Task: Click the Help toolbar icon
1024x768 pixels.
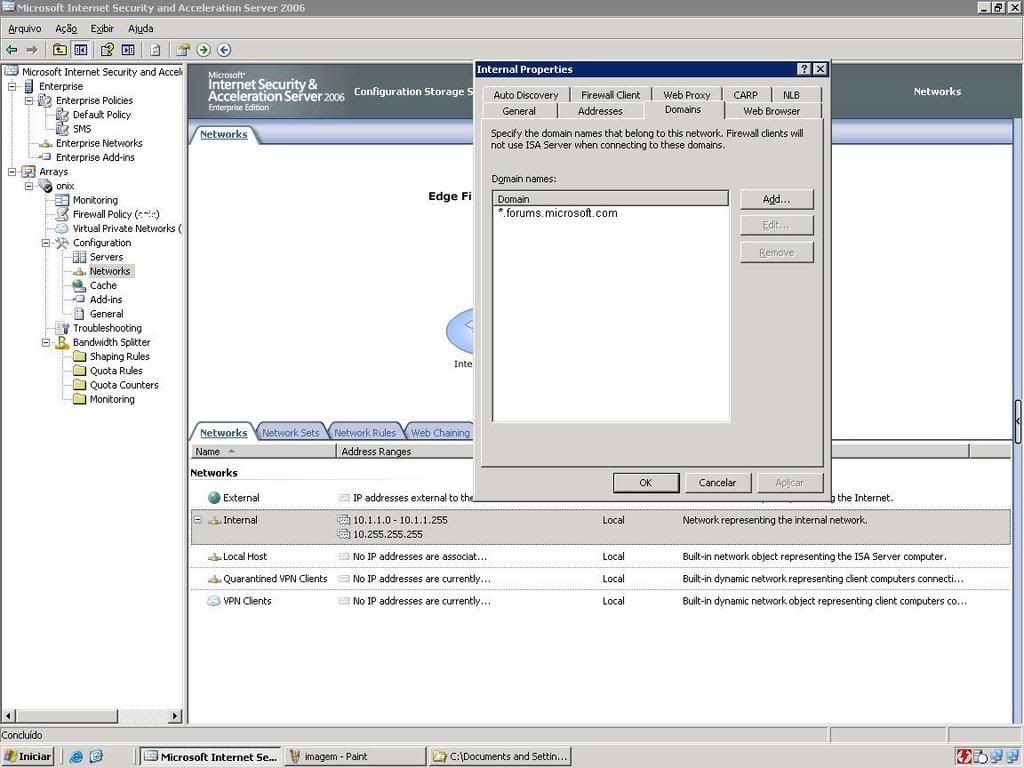Action: pos(107,50)
